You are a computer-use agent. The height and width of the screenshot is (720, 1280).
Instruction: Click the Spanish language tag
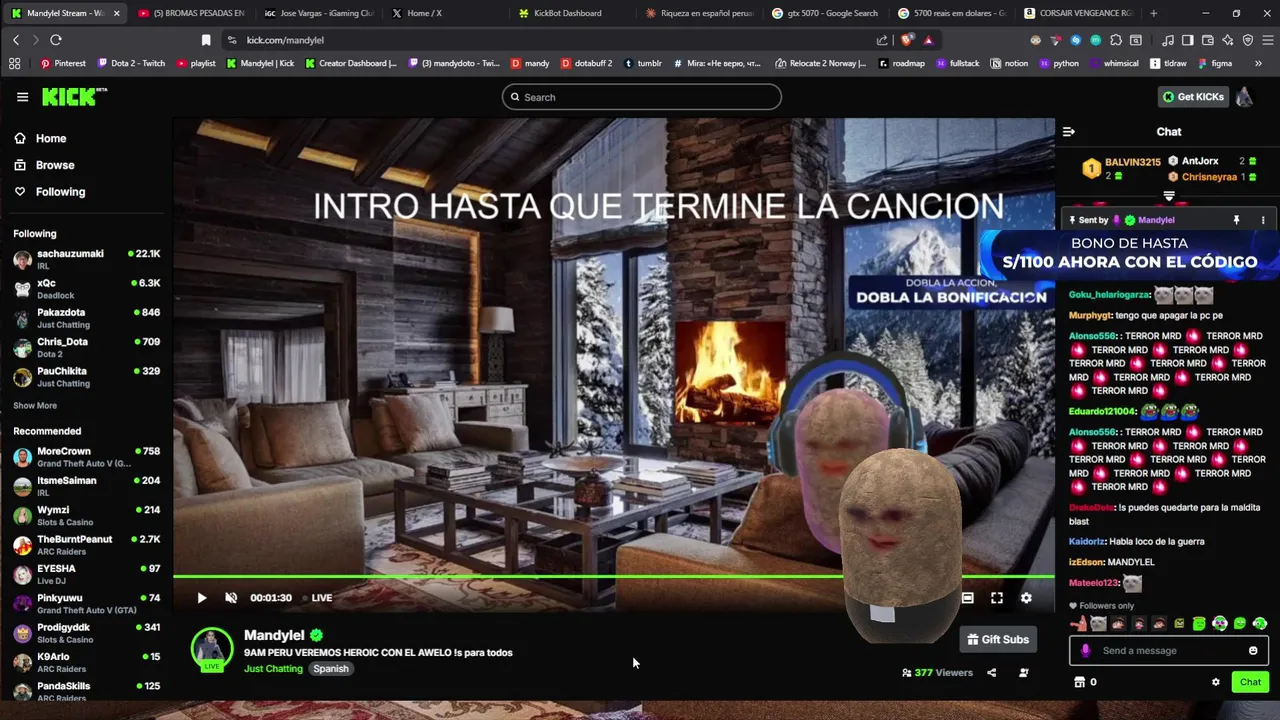[331, 669]
